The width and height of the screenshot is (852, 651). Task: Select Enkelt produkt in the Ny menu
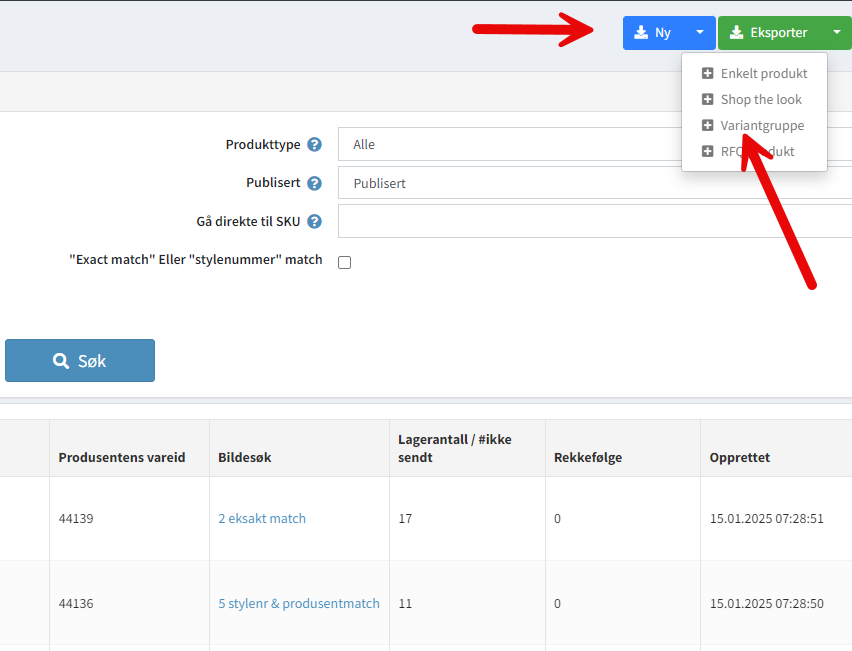tap(763, 74)
